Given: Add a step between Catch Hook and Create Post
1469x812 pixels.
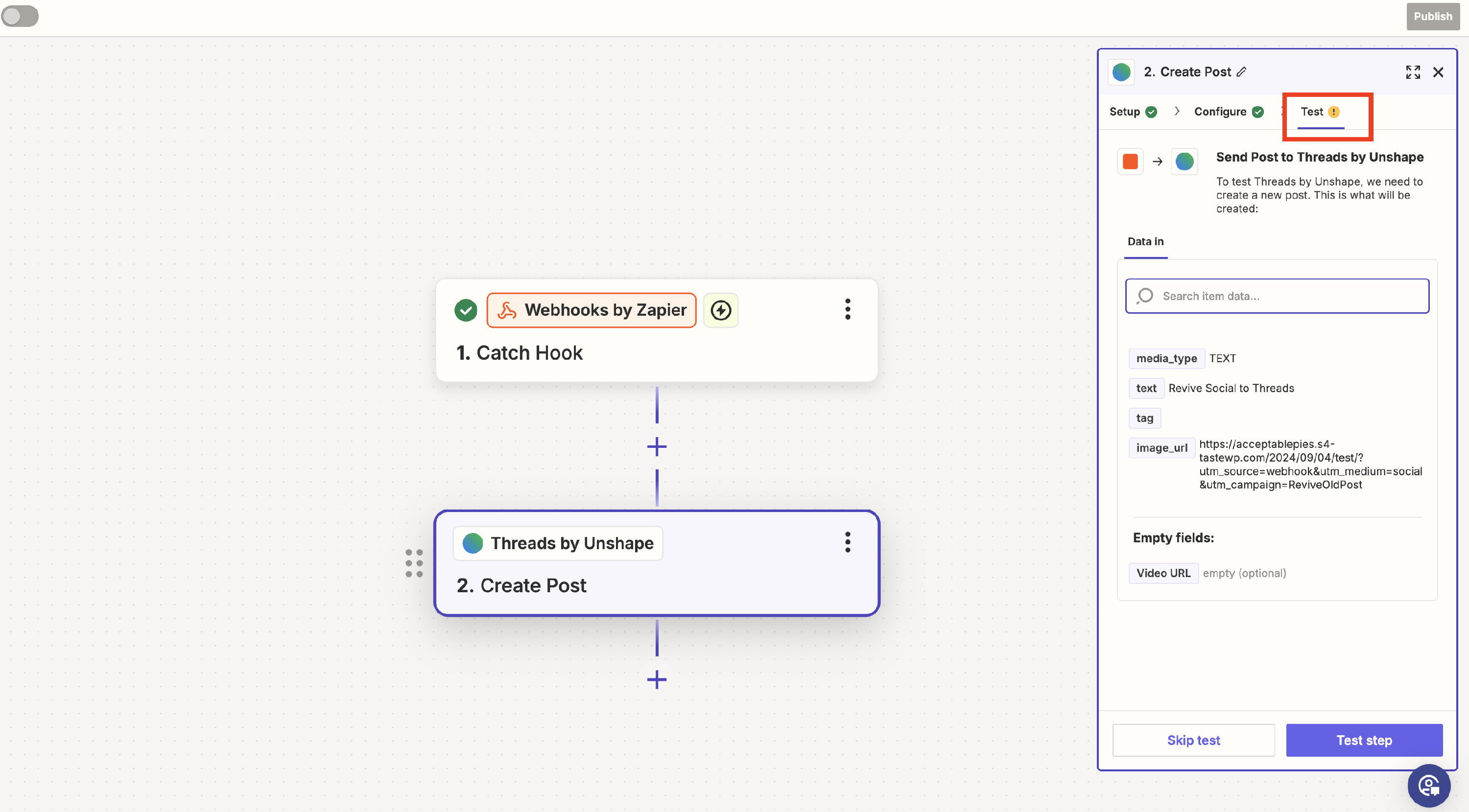Looking at the screenshot, I should tap(656, 446).
